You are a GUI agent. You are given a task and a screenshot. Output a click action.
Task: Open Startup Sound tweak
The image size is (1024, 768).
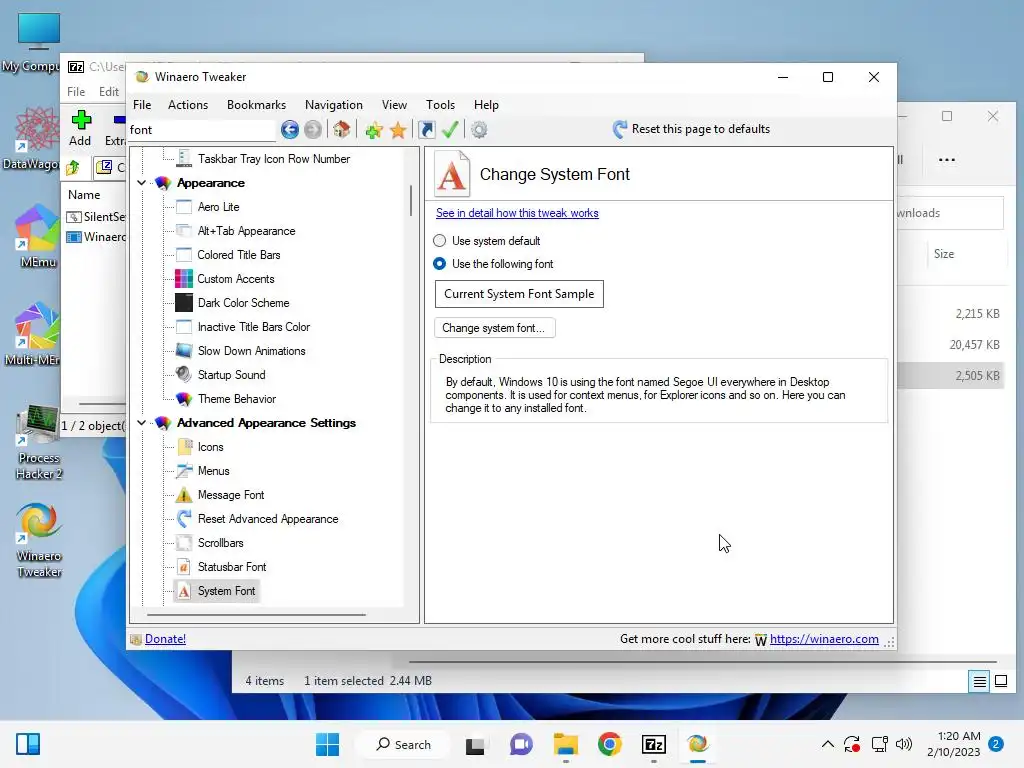point(231,375)
